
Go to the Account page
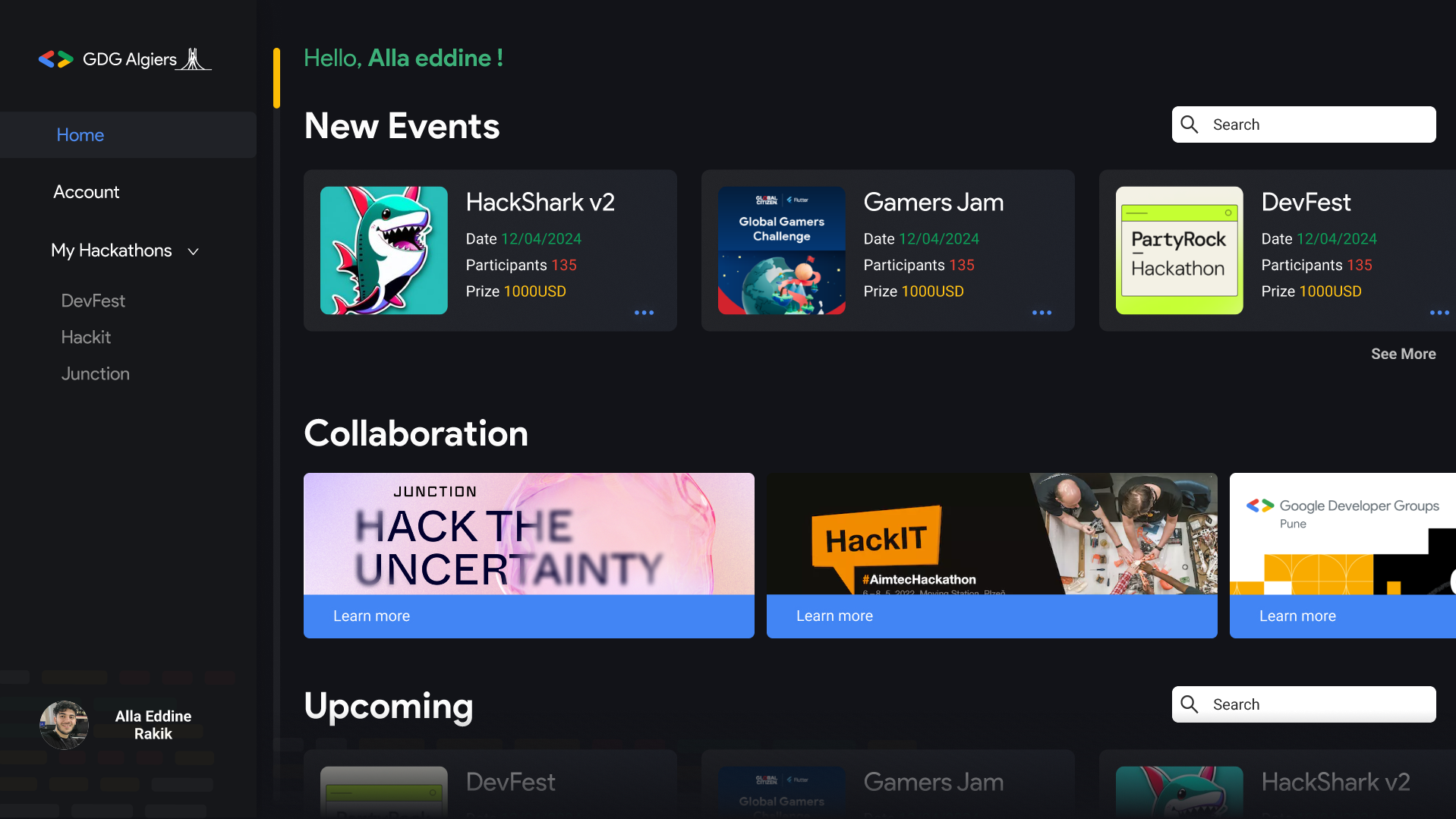point(87,192)
